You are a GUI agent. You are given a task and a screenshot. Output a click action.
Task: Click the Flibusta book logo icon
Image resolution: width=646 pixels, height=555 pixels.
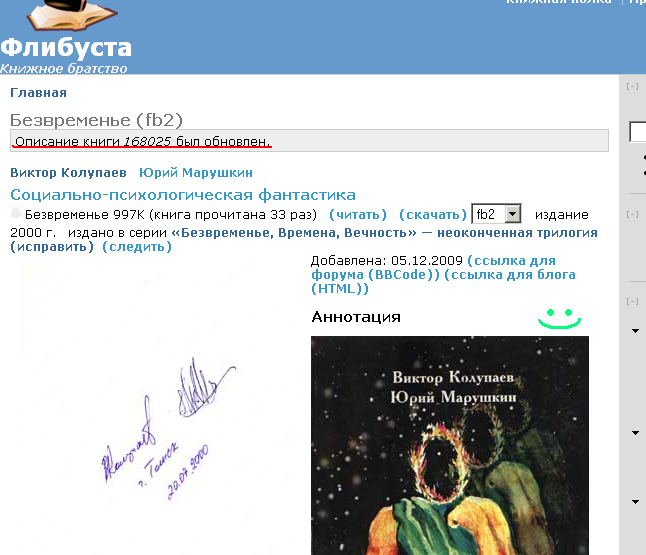(x=72, y=15)
